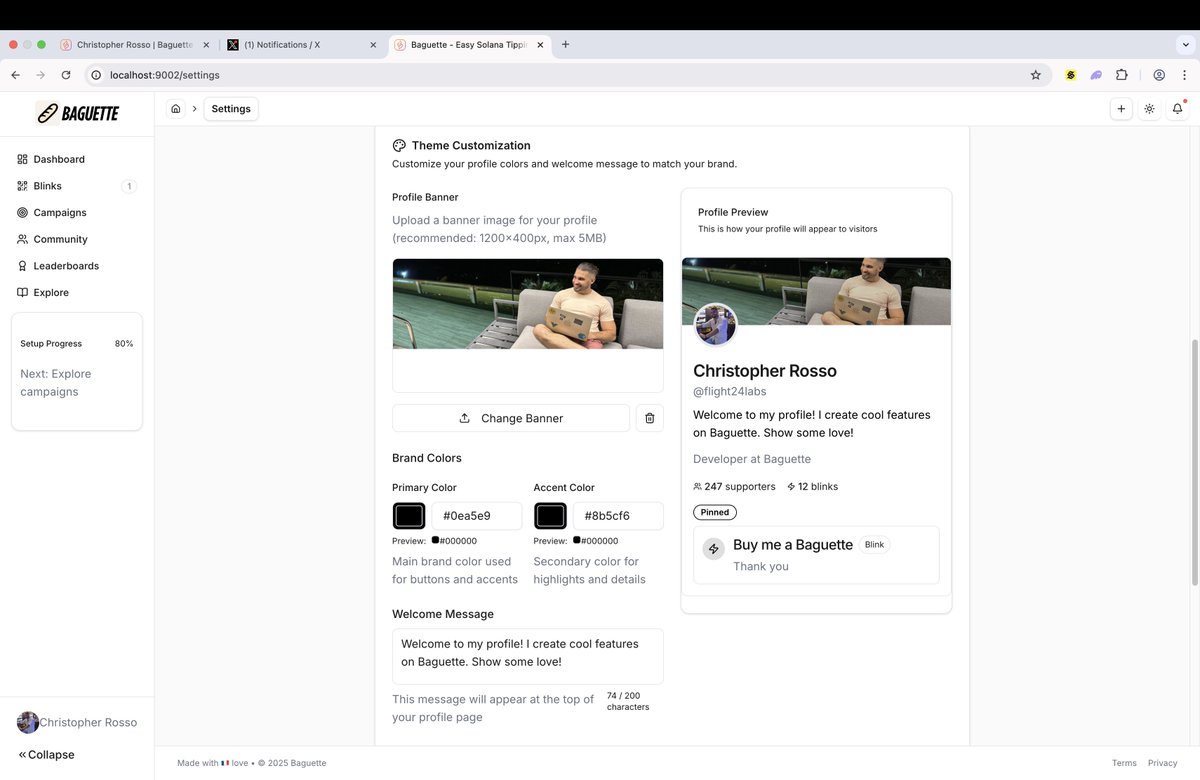Reload the page
The image size is (1200, 780).
66,75
